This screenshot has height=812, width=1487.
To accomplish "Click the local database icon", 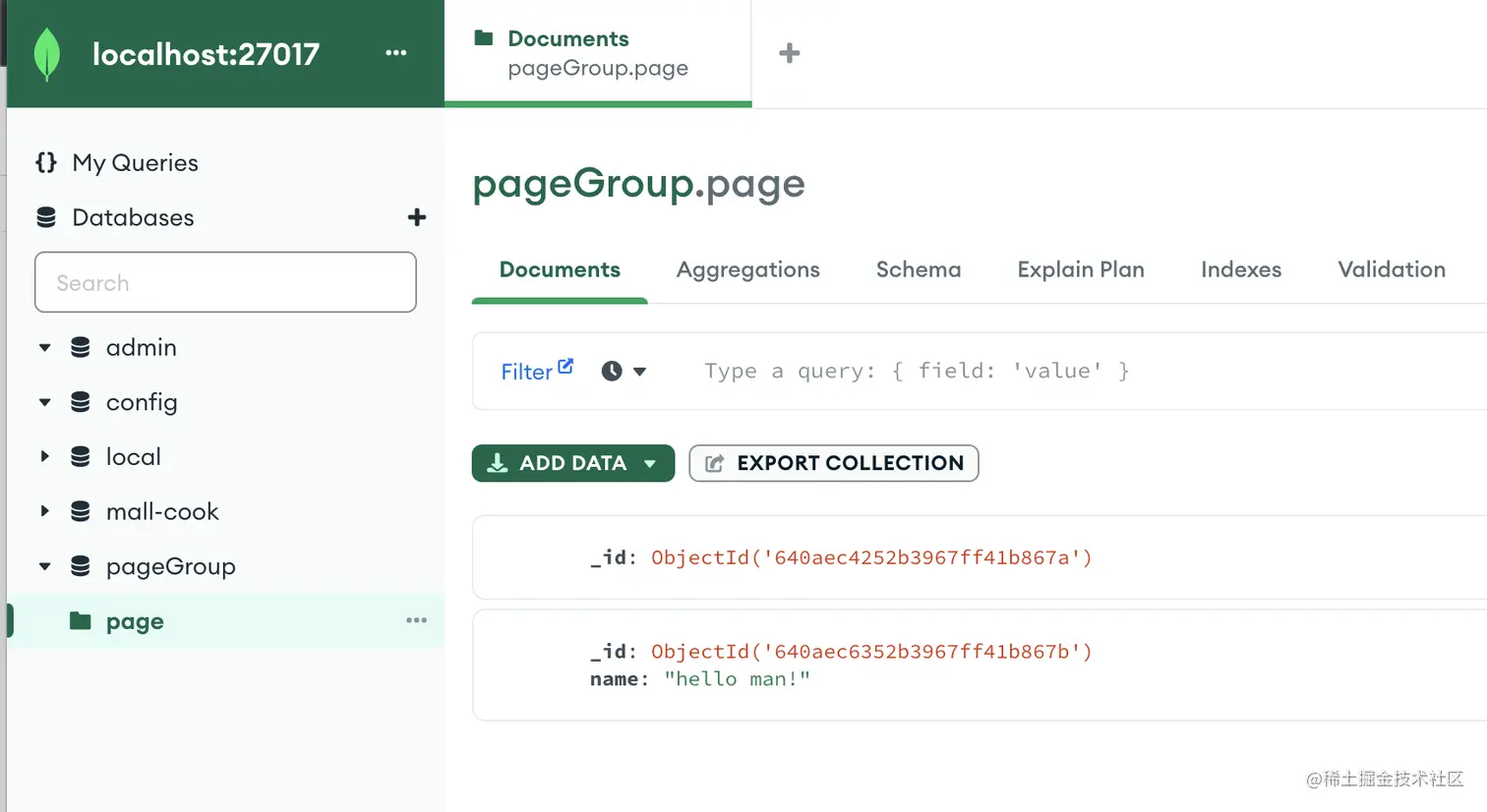I will click(x=81, y=456).
